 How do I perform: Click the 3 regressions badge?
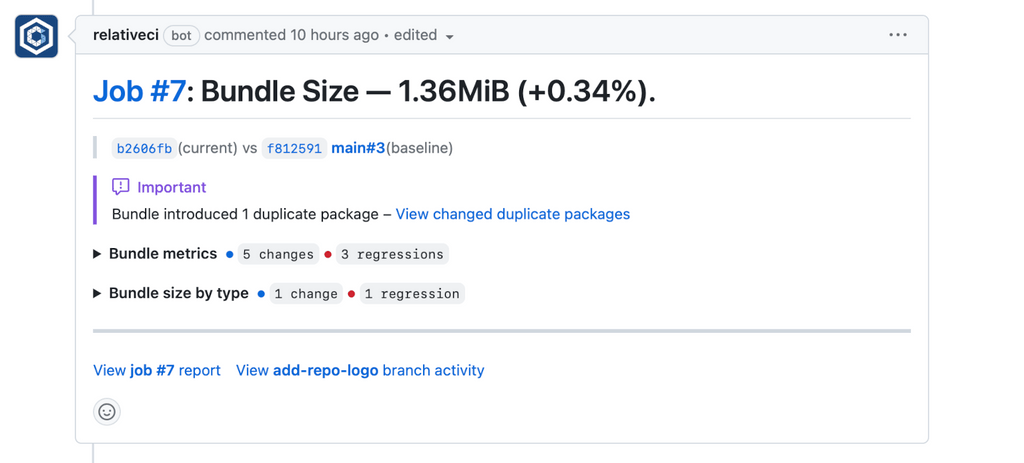pyautogui.click(x=392, y=254)
